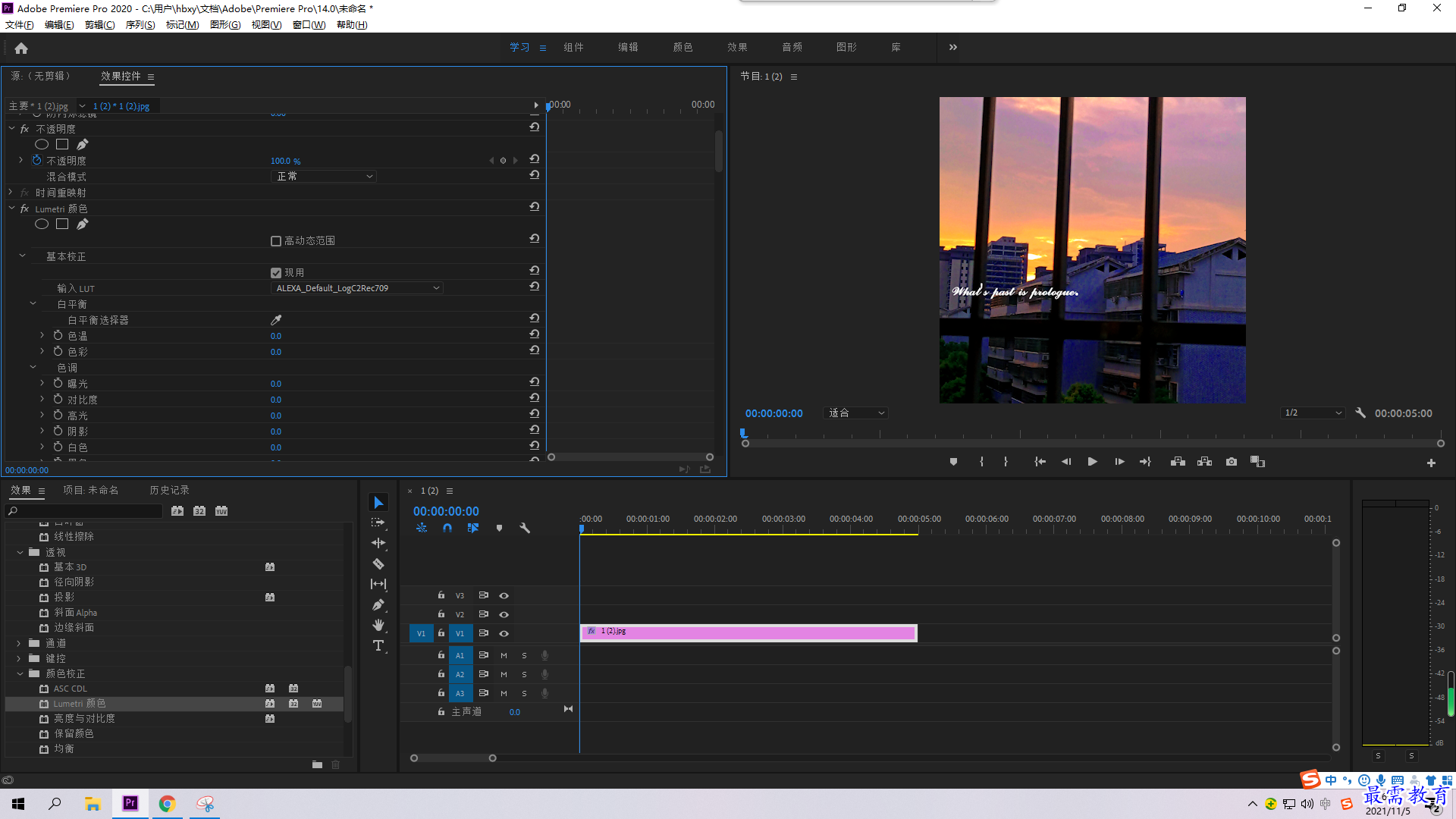Open 窗口(W) menu

click(309, 25)
